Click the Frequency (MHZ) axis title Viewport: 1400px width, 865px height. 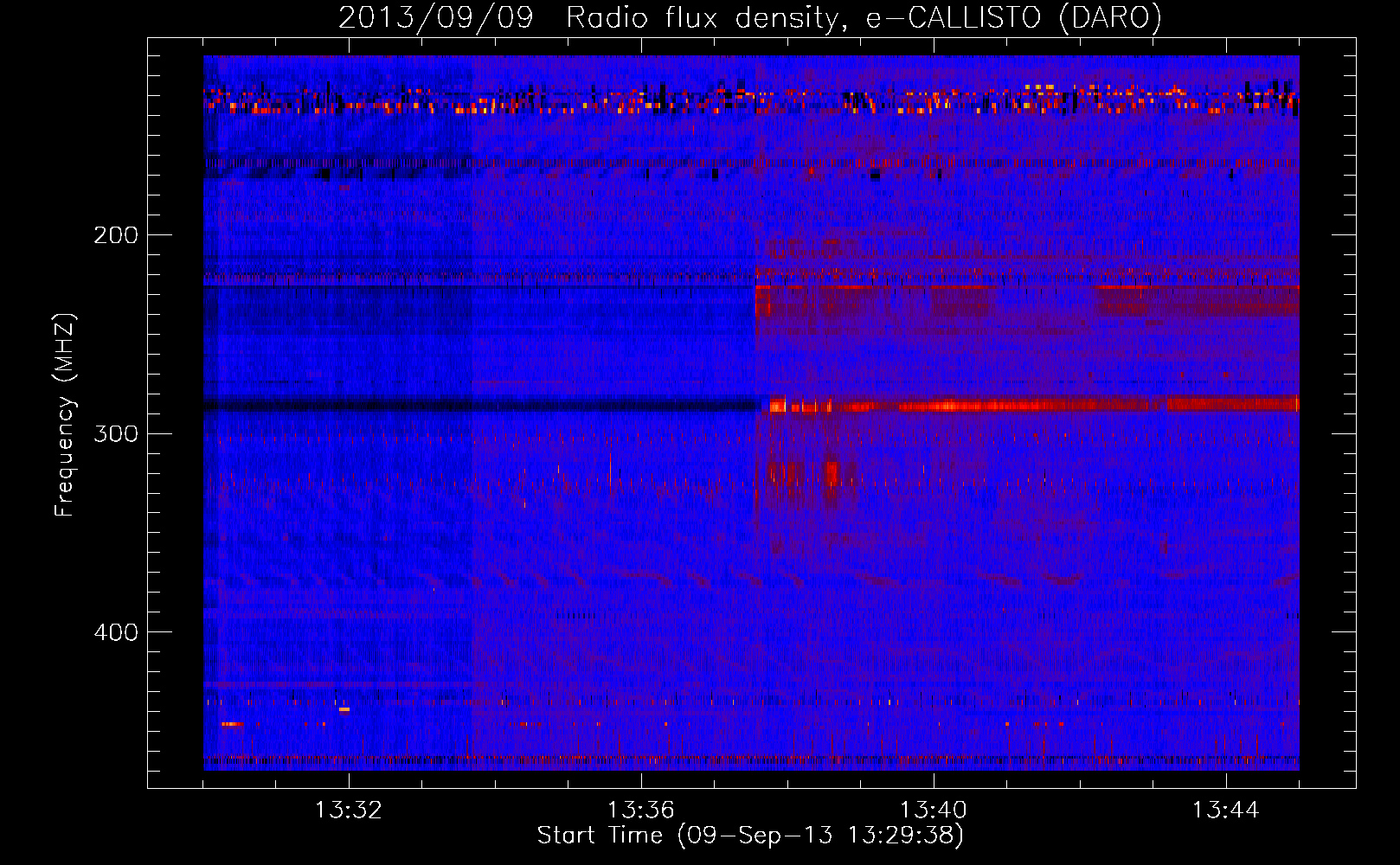[65, 415]
